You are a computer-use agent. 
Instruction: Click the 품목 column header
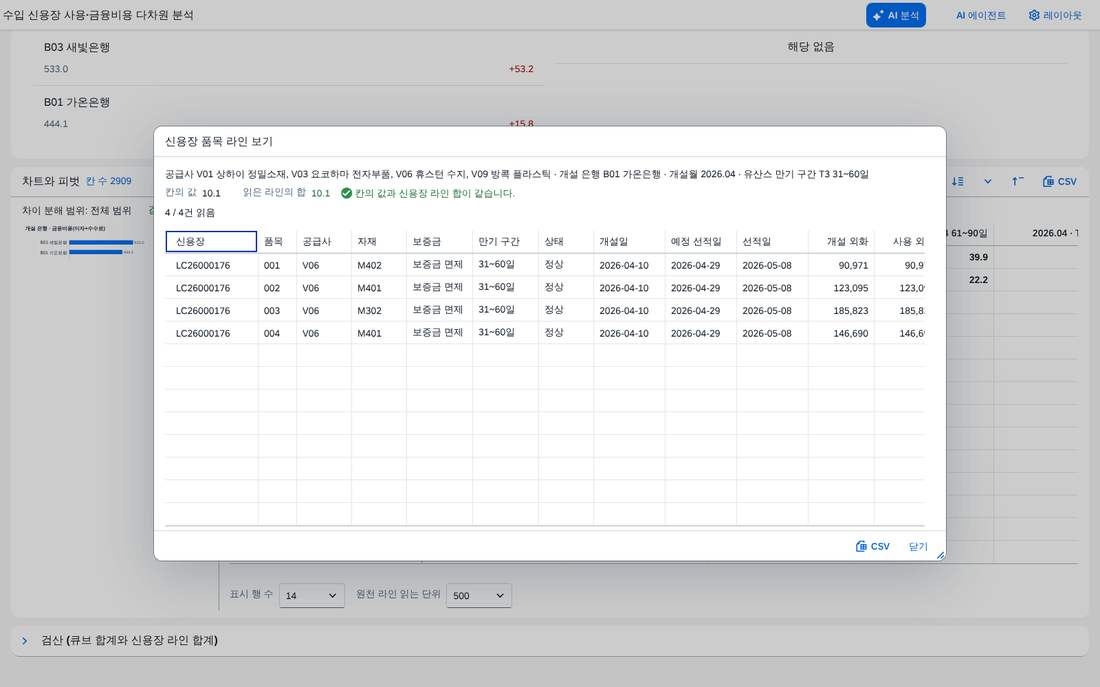(277, 241)
